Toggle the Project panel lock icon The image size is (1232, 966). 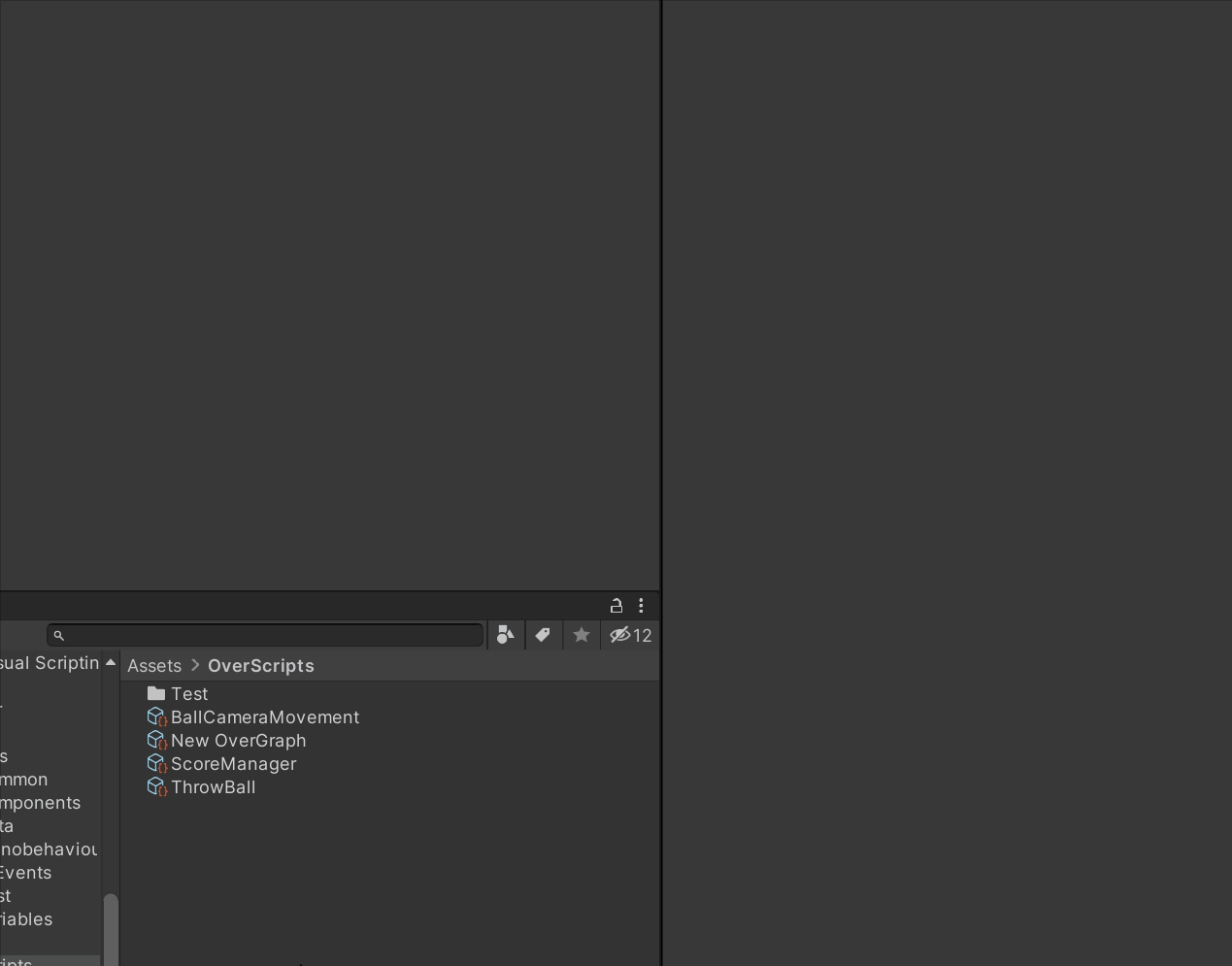[x=616, y=606]
